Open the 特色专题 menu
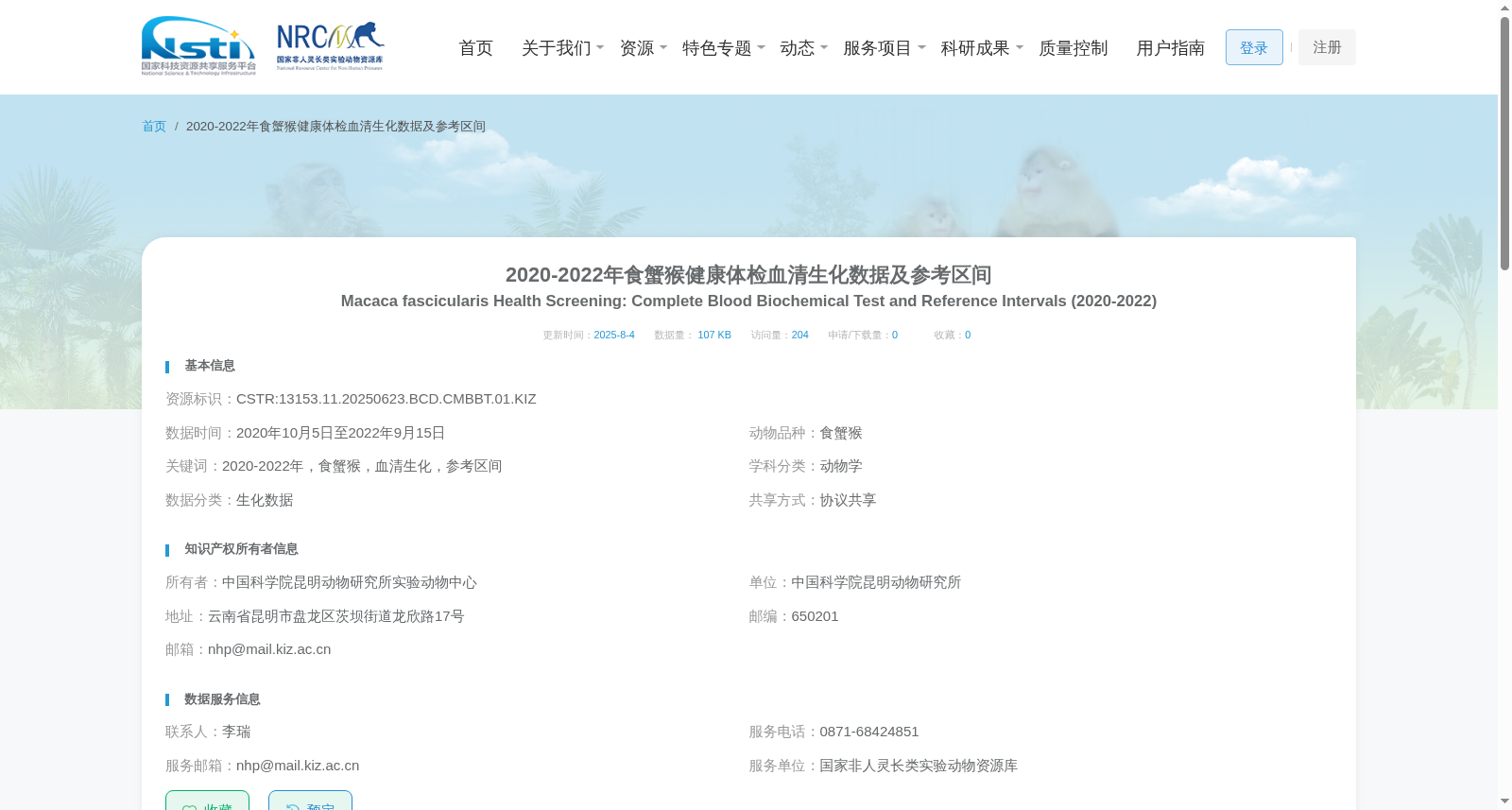 point(716,48)
